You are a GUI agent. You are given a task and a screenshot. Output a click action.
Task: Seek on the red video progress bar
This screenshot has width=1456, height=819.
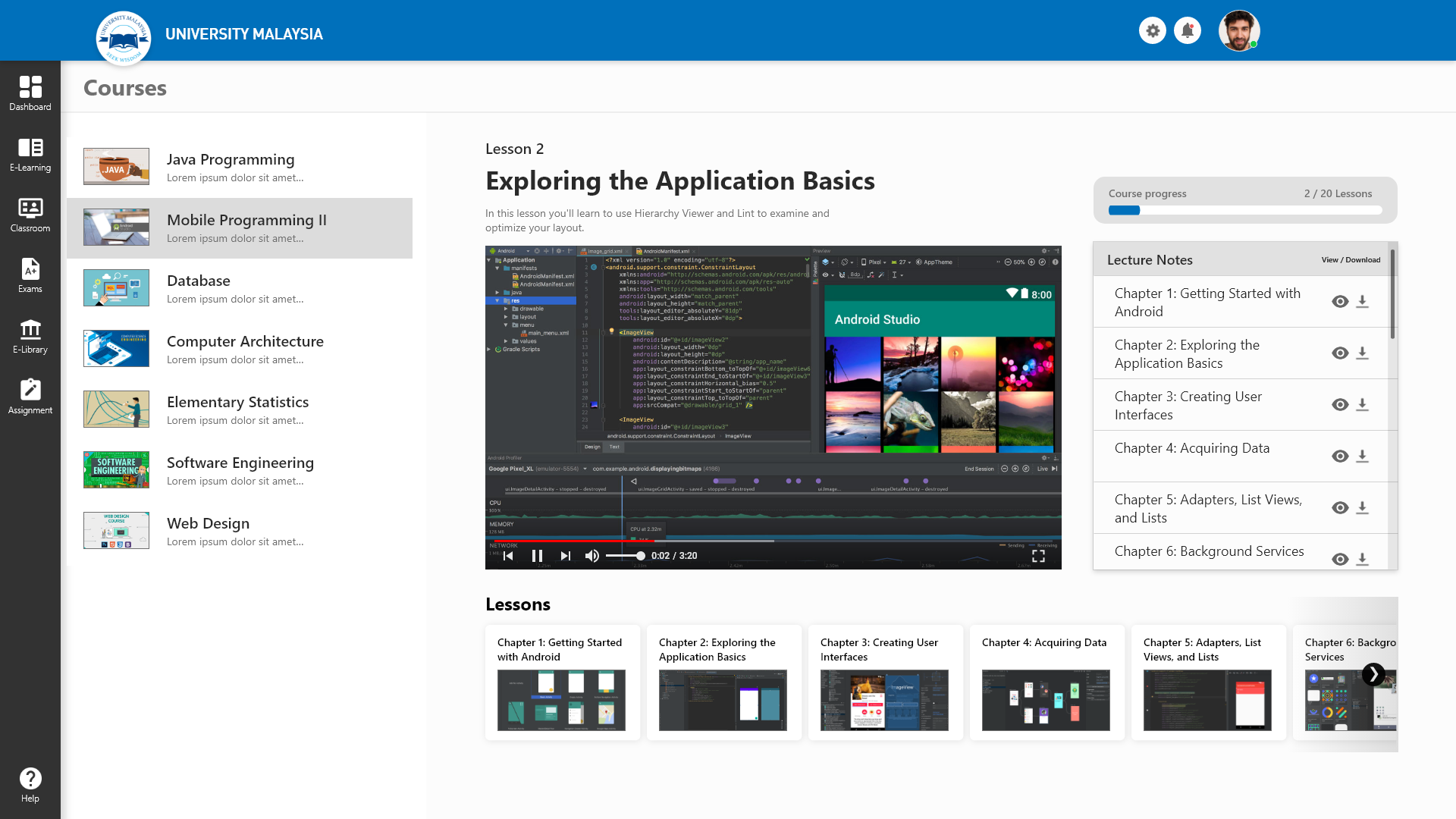coord(573,541)
